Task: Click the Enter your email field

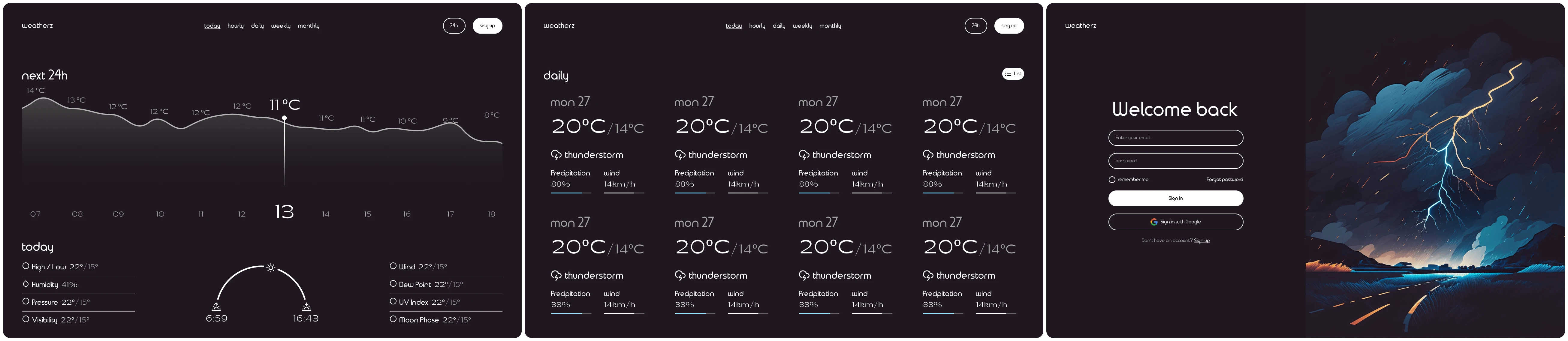Action: point(1175,137)
